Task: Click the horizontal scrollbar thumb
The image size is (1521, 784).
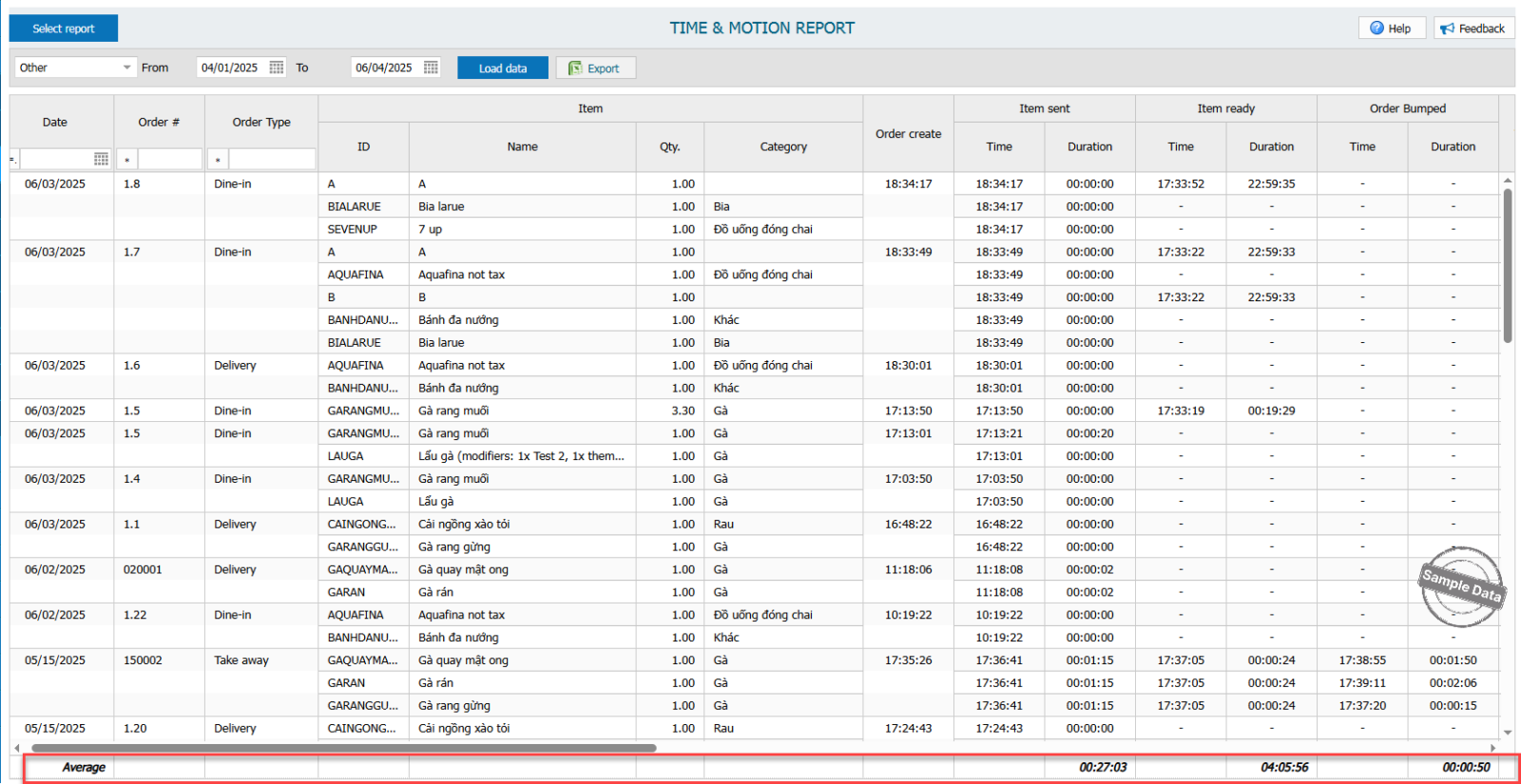Action: click(x=342, y=748)
